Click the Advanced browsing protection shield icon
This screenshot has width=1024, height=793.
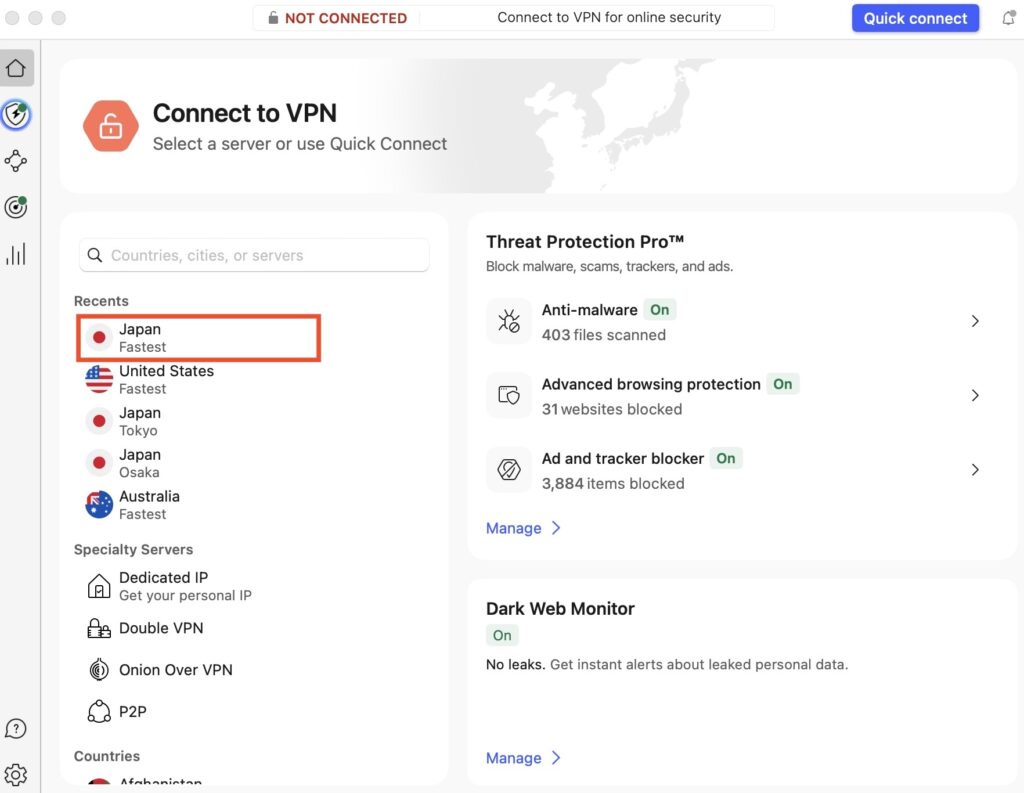509,395
